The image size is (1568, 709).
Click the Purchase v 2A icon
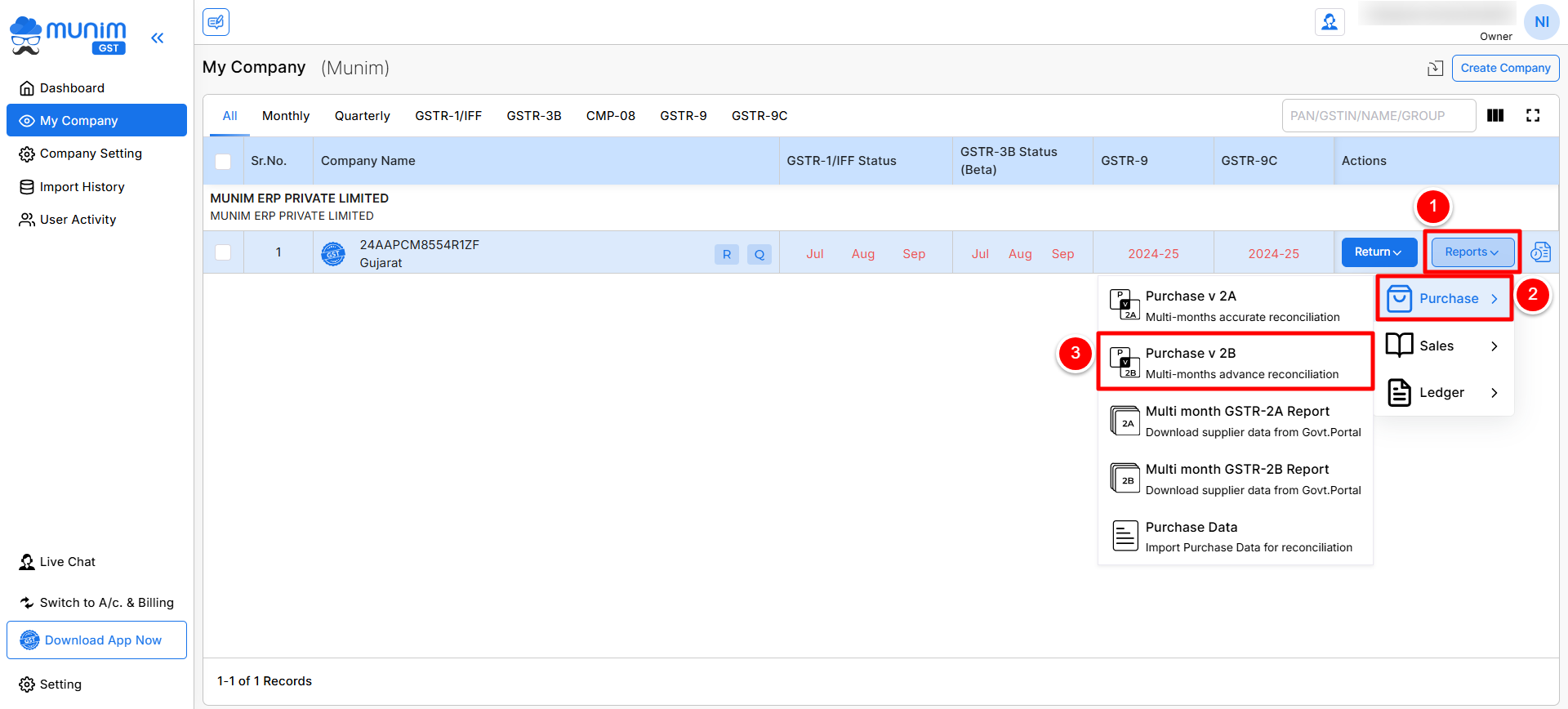[1125, 305]
